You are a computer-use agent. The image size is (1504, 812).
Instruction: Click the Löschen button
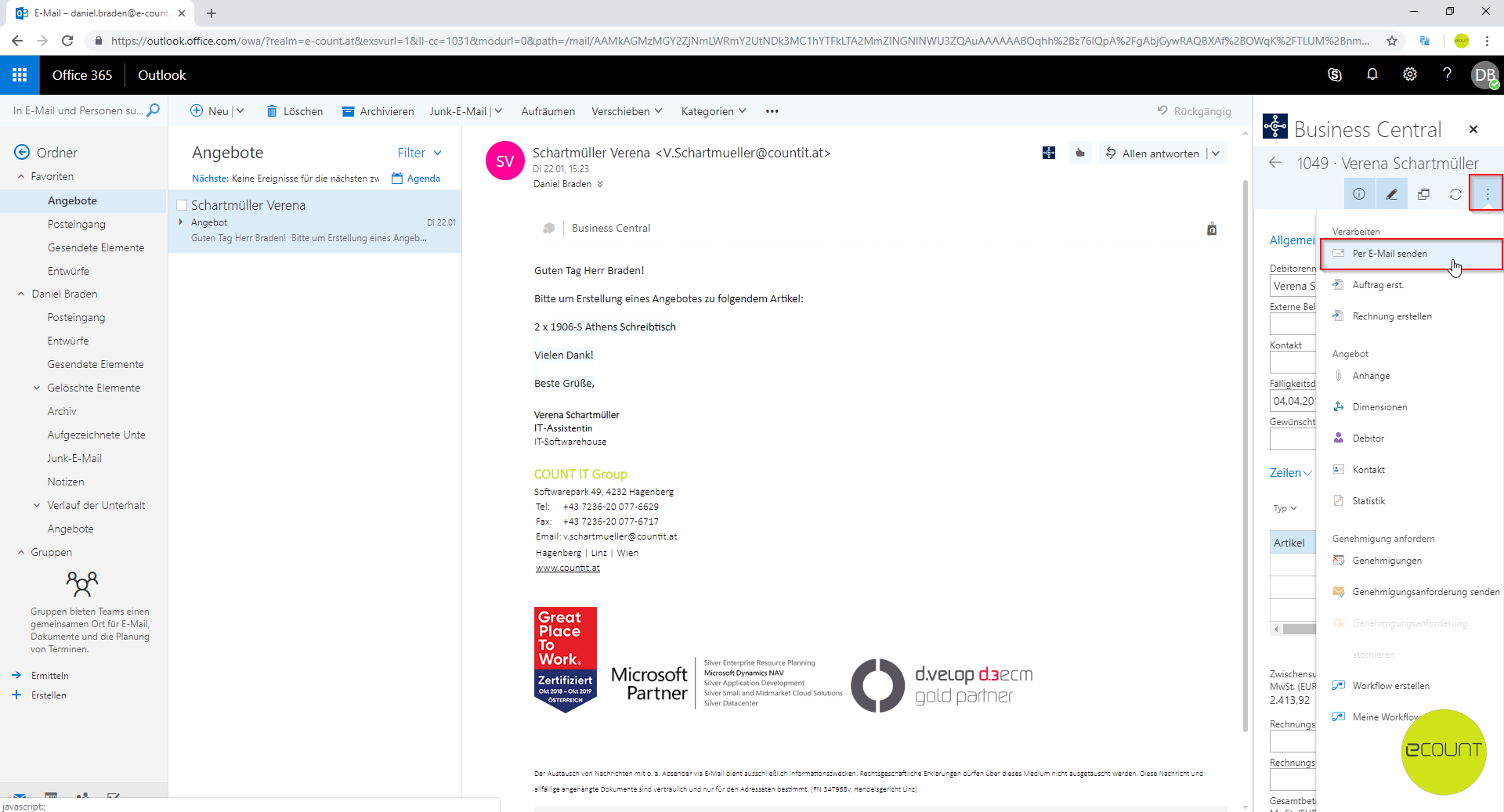[x=295, y=111]
